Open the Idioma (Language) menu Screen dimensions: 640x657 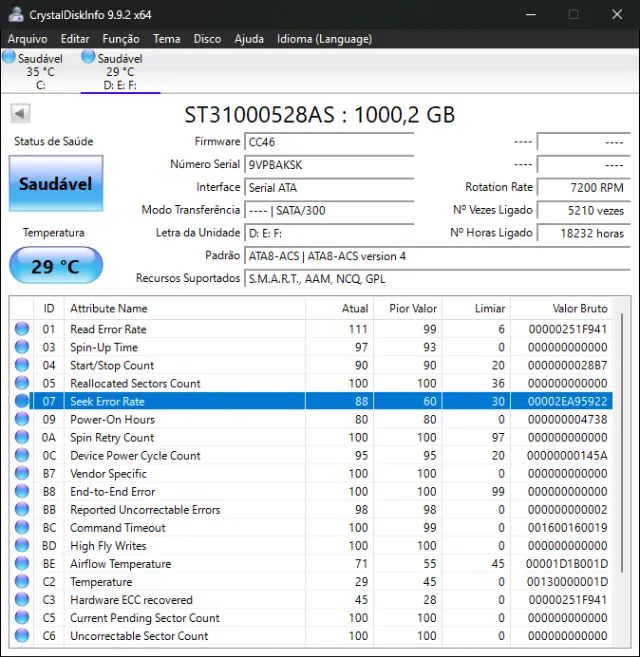(324, 39)
